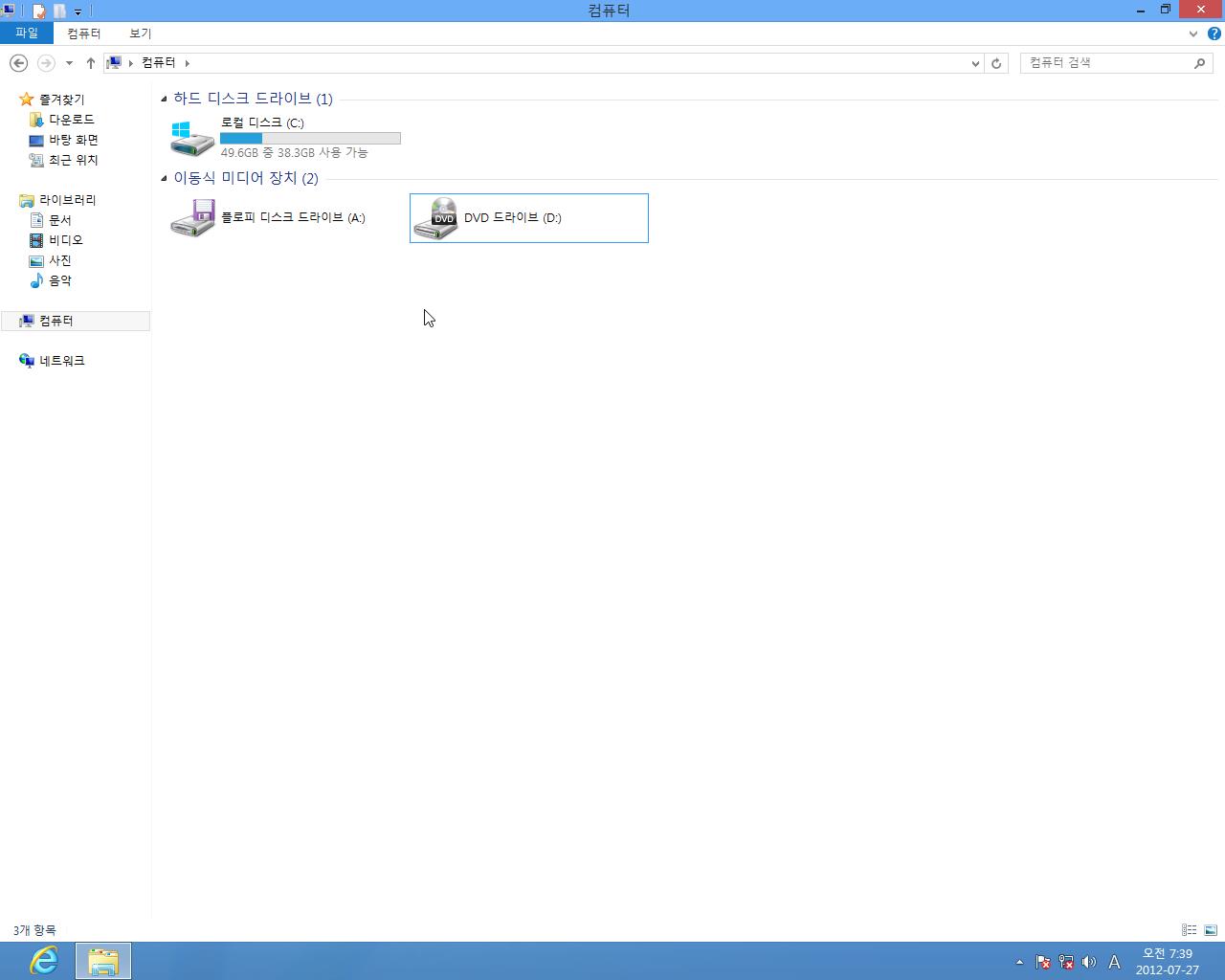Screen dimensions: 1225x980
Task: Switch to large icons view in status bar
Action: (1211, 930)
